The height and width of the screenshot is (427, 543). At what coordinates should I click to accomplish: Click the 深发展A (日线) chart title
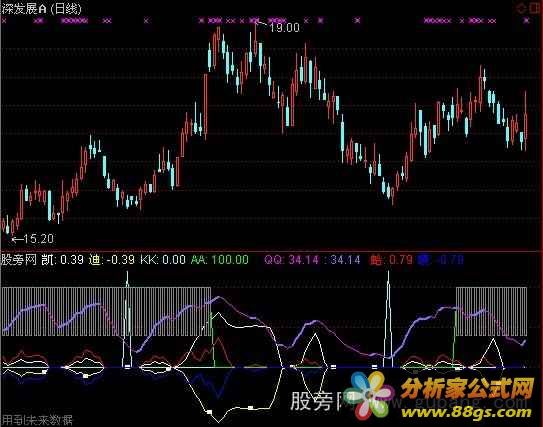tap(42, 8)
